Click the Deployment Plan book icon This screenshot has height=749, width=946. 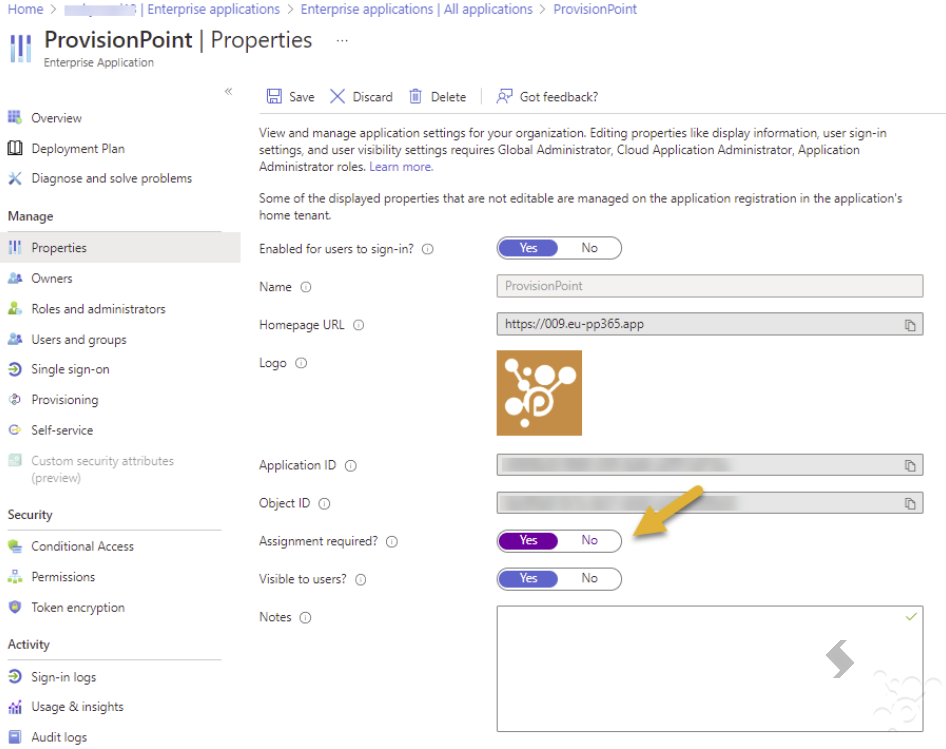tap(15, 148)
